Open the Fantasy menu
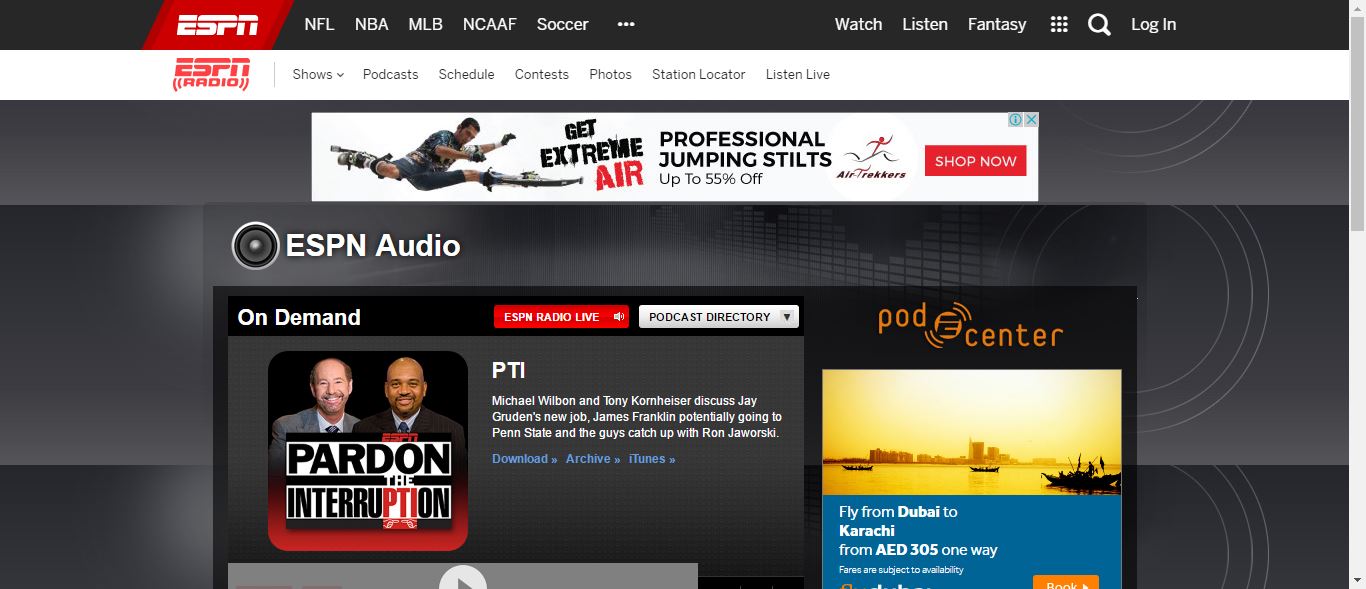The image size is (1366, 589). pyautogui.click(x=997, y=24)
